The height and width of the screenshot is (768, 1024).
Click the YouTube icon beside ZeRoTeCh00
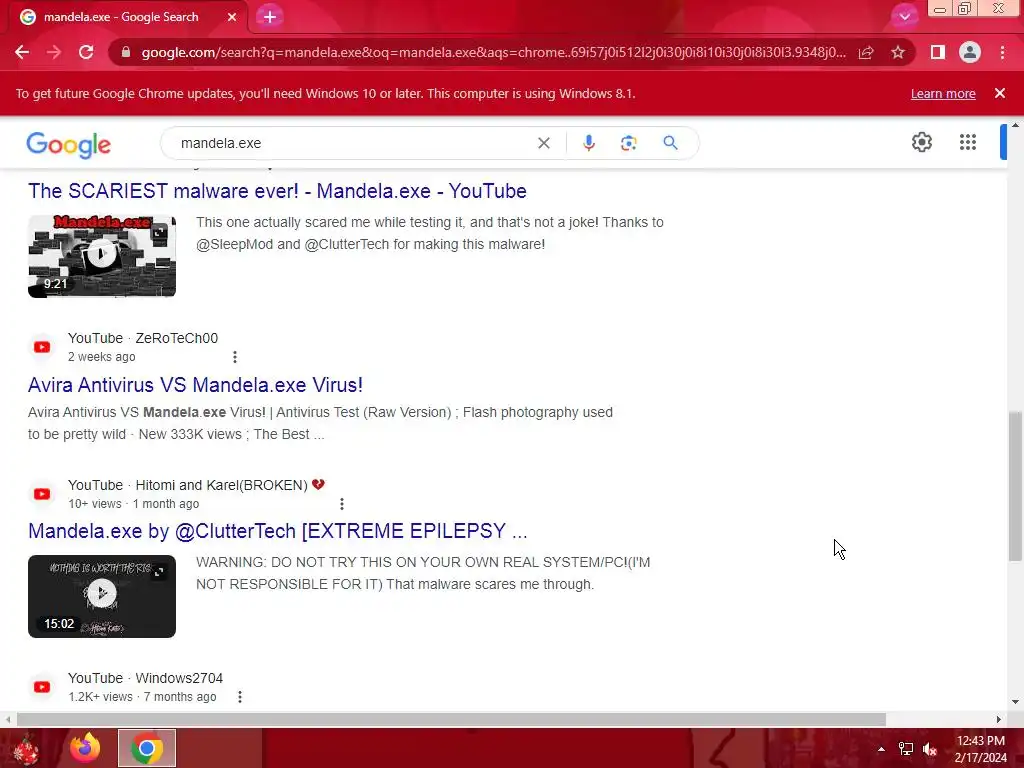(x=42, y=347)
